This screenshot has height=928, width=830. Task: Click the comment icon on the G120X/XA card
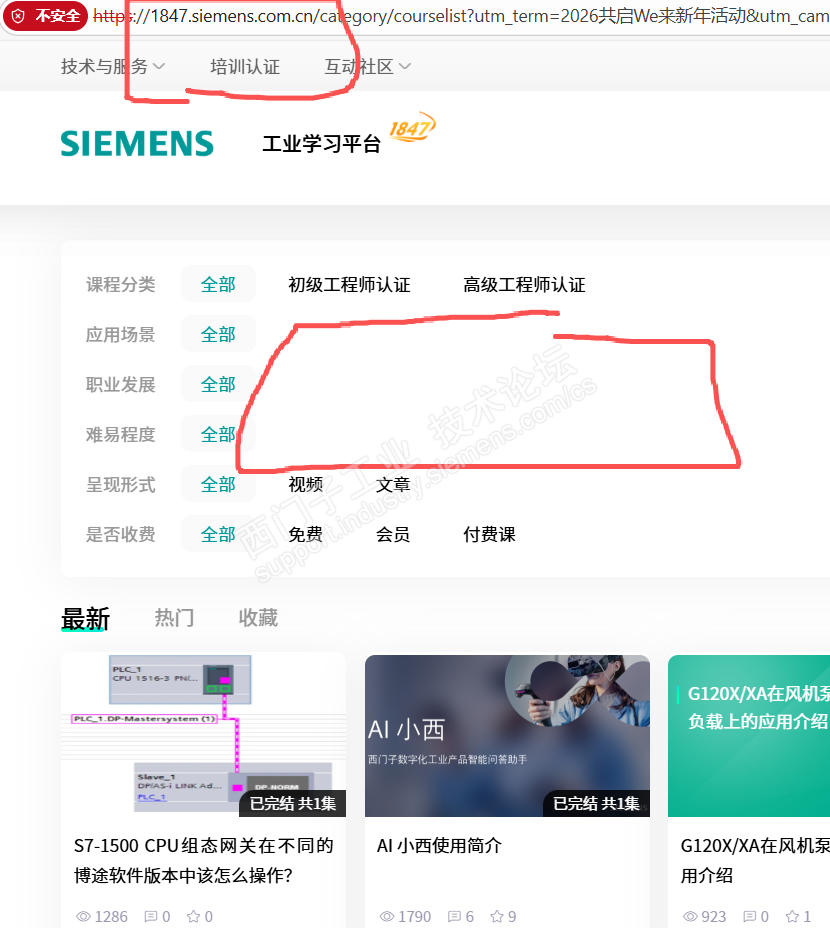(749, 916)
